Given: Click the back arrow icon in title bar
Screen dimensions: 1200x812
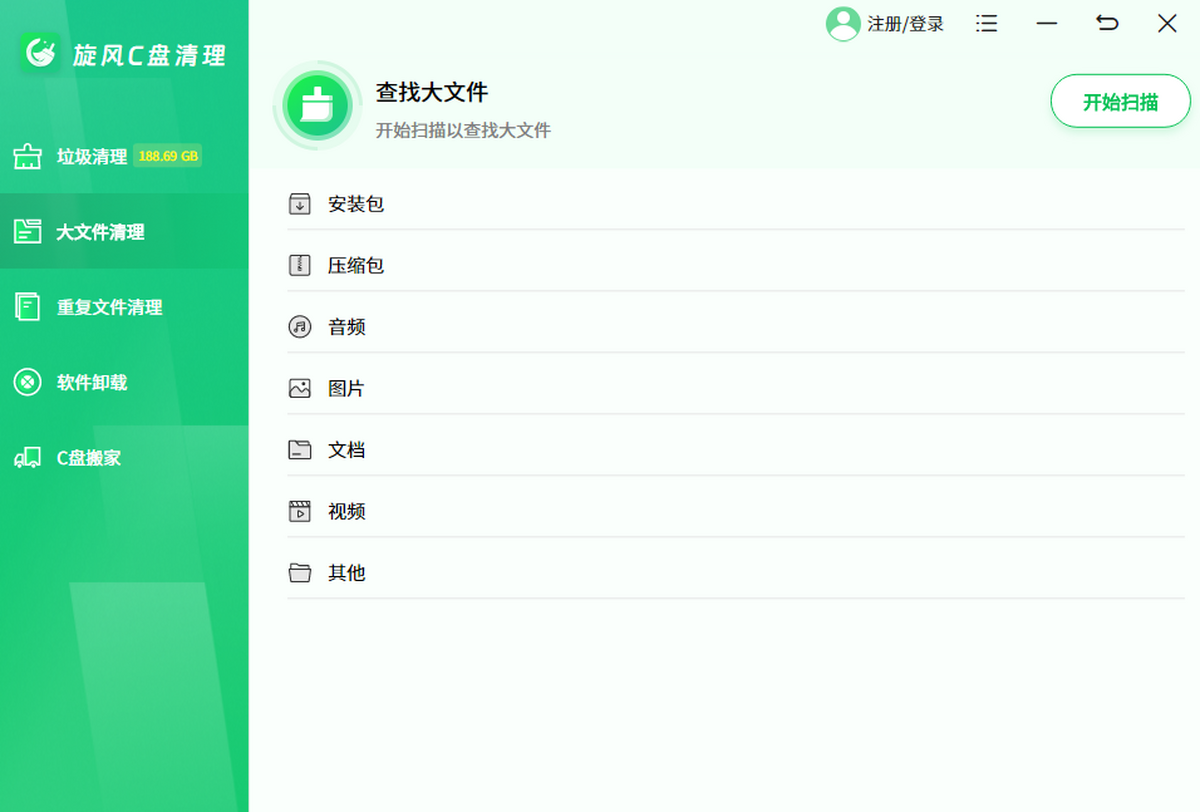Looking at the screenshot, I should [1107, 23].
